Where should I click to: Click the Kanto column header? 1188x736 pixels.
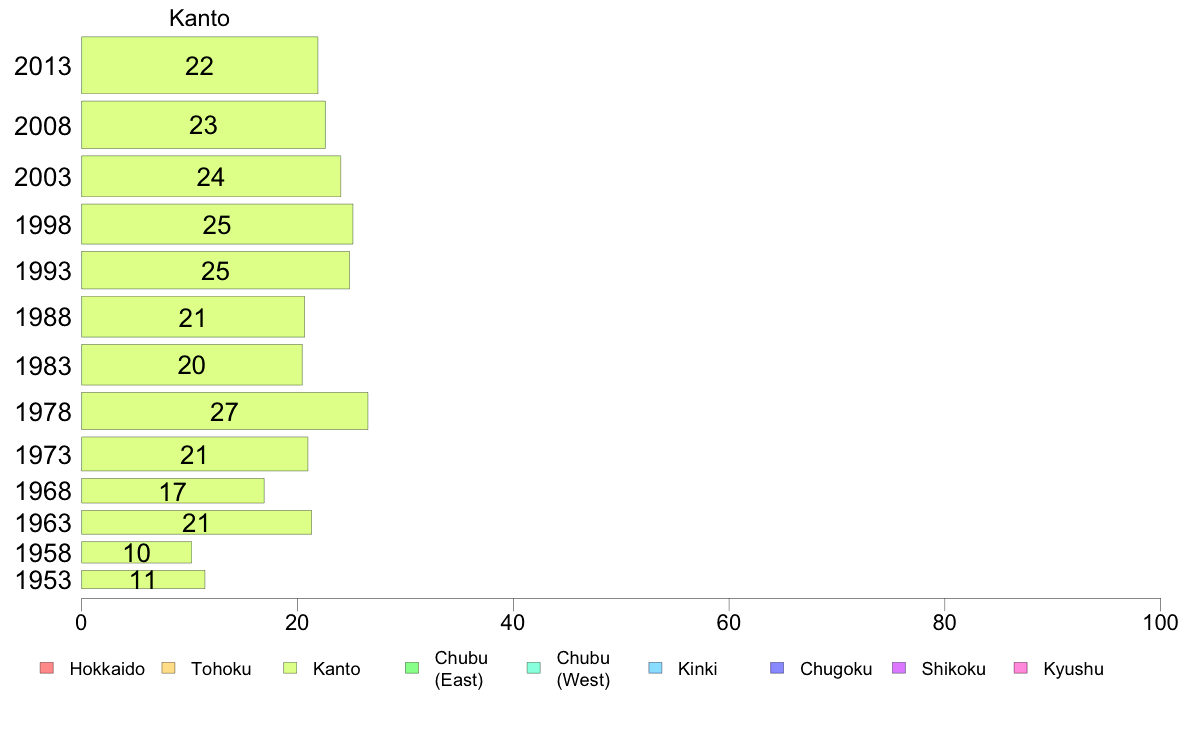pos(199,18)
